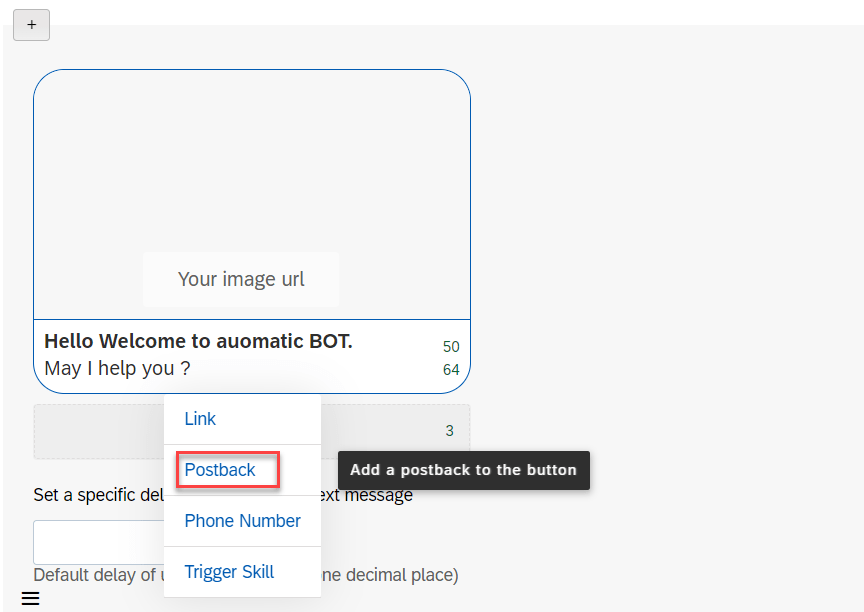The image size is (864, 612).
Task: Edit the "Hello Welcome to auomatic BOT." title
Action: [198, 341]
